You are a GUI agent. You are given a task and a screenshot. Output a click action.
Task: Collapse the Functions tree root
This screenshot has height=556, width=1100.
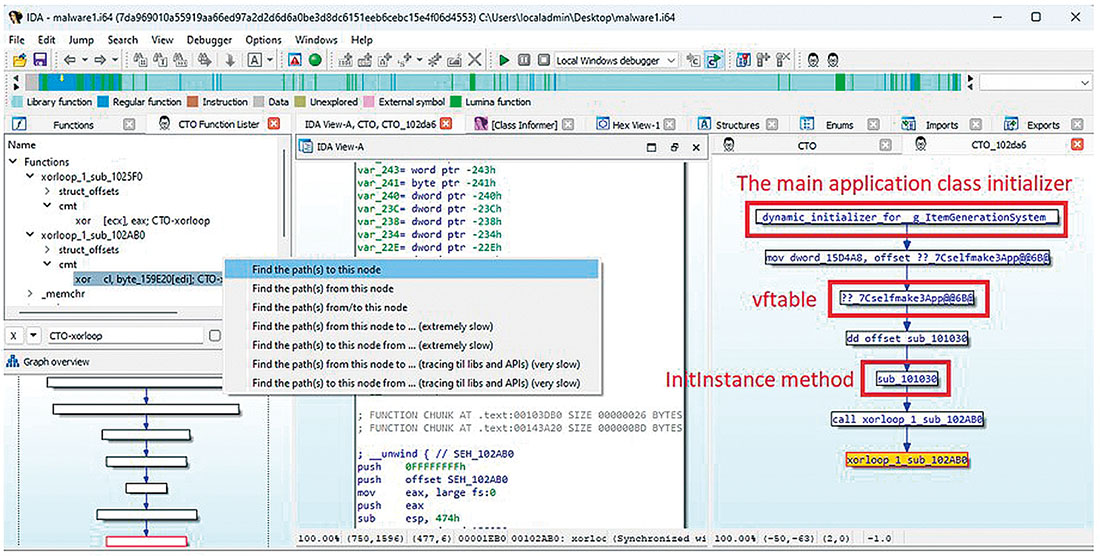(14, 161)
